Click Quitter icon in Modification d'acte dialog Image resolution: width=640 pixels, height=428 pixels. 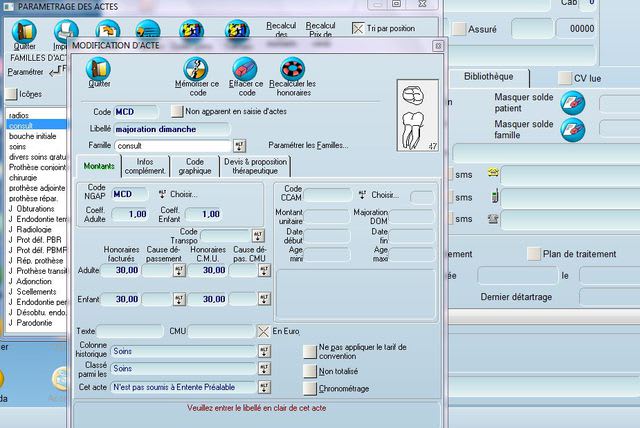pos(98,69)
